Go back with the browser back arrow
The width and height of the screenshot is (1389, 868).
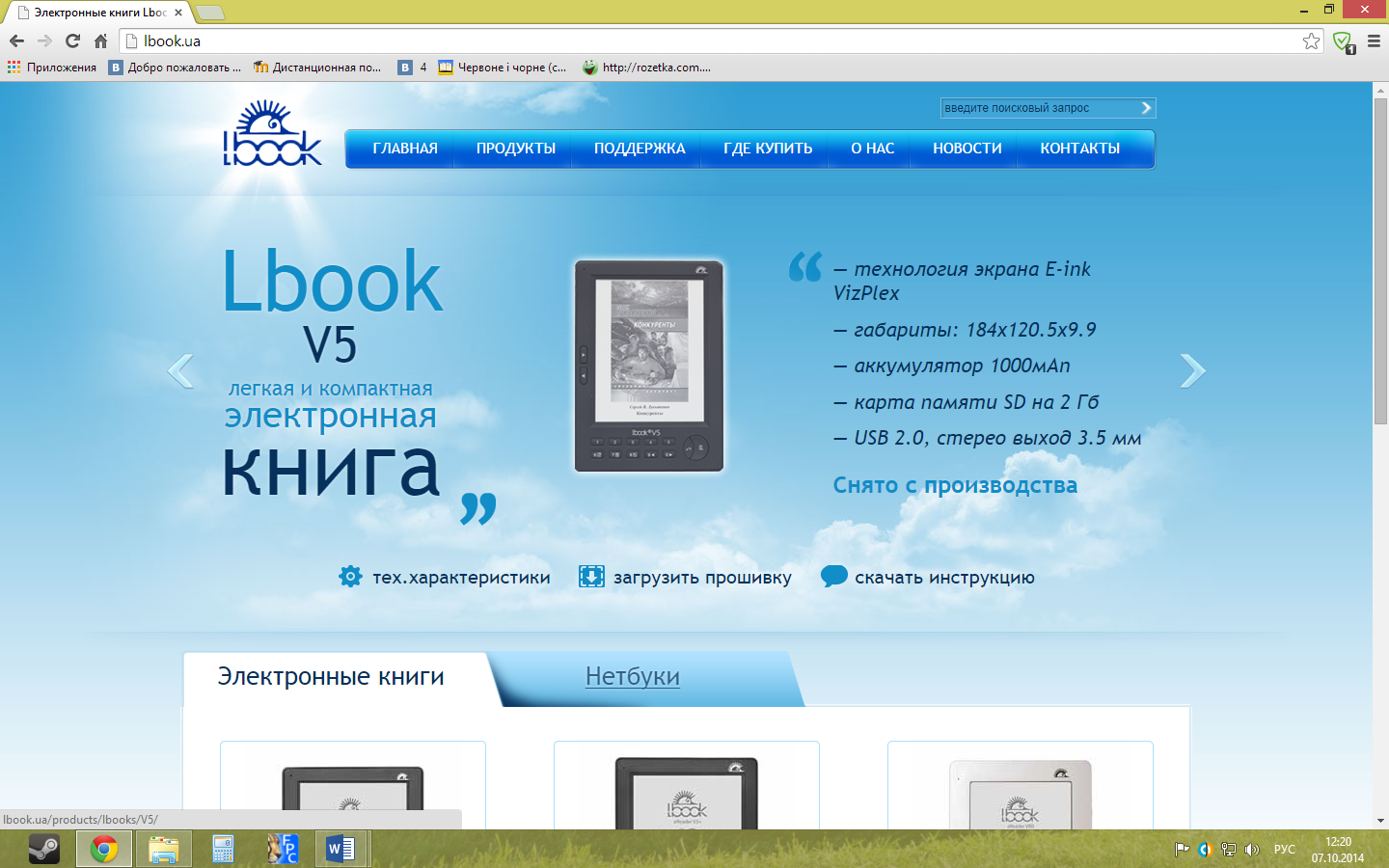16,41
